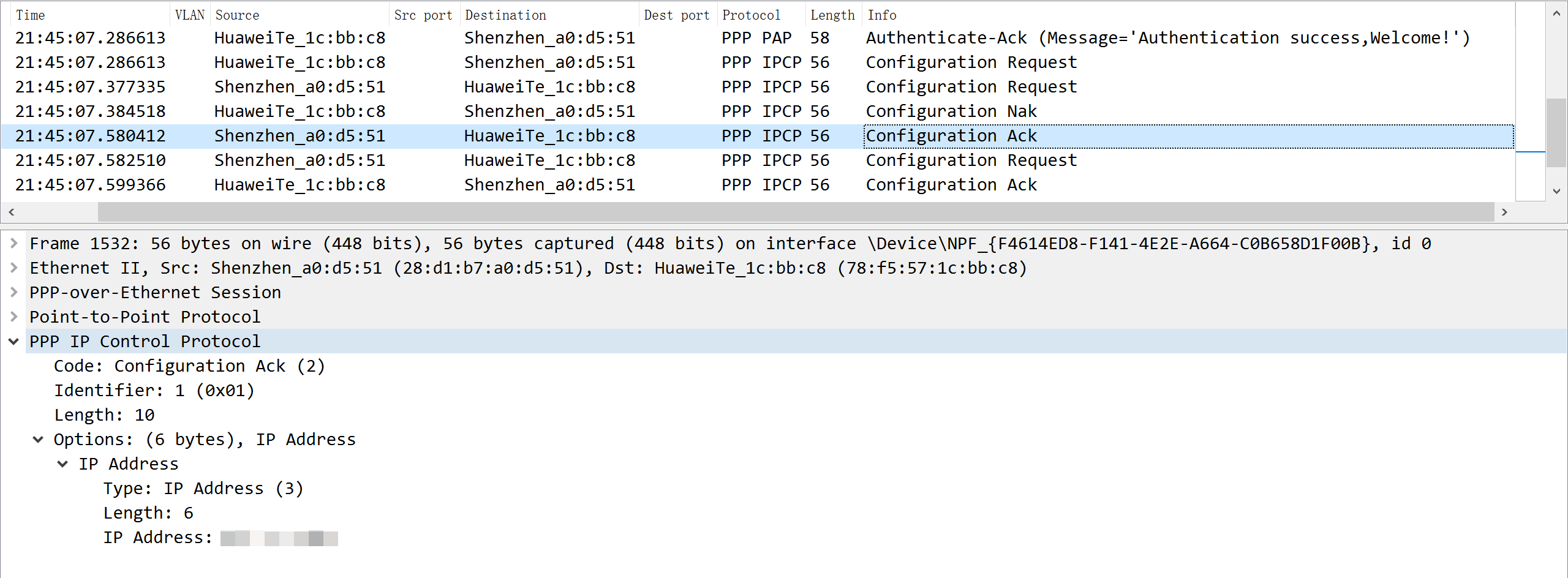Select the Code: Configuration Ack field

point(189,366)
